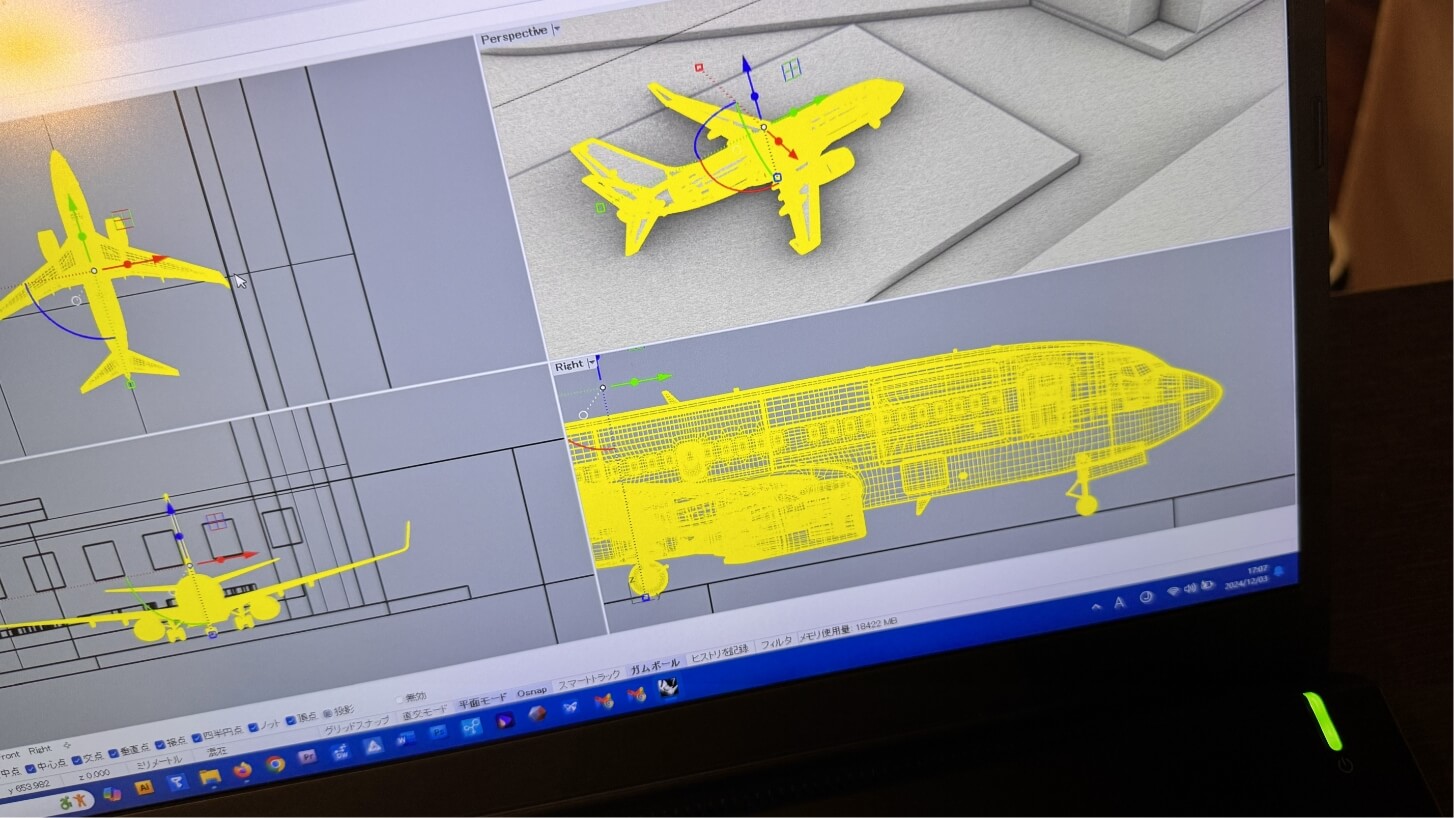Viewport: 1454px width, 818px height.
Task: Open the Perspective viewport dropdown arrow
Action: coord(557,30)
